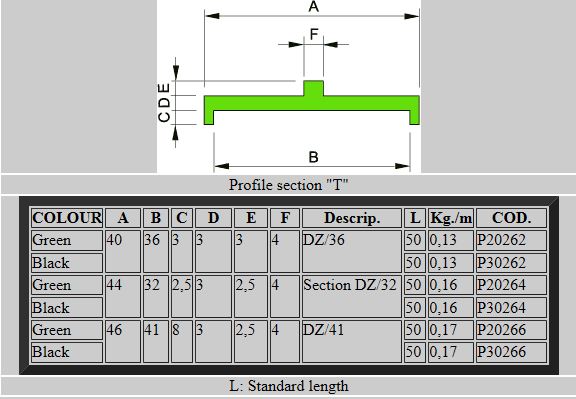Select product code P30262
Image resolution: width=576 pixels, height=399 pixels.
tap(501, 263)
